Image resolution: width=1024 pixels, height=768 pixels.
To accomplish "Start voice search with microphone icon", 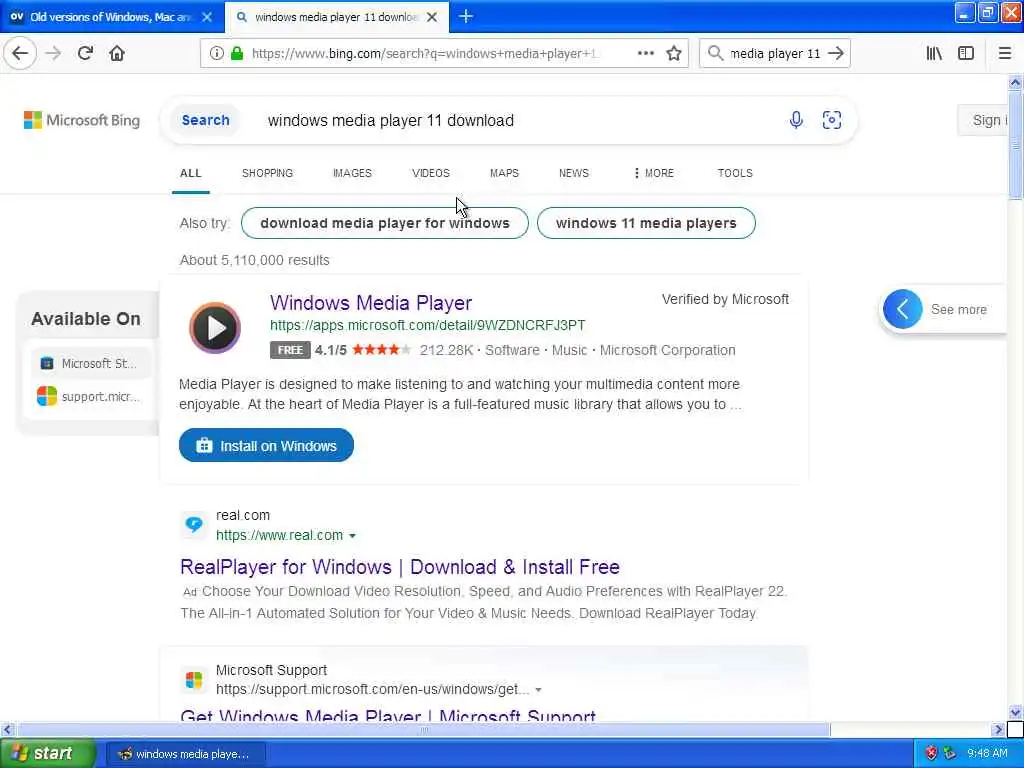I will pyautogui.click(x=795, y=120).
